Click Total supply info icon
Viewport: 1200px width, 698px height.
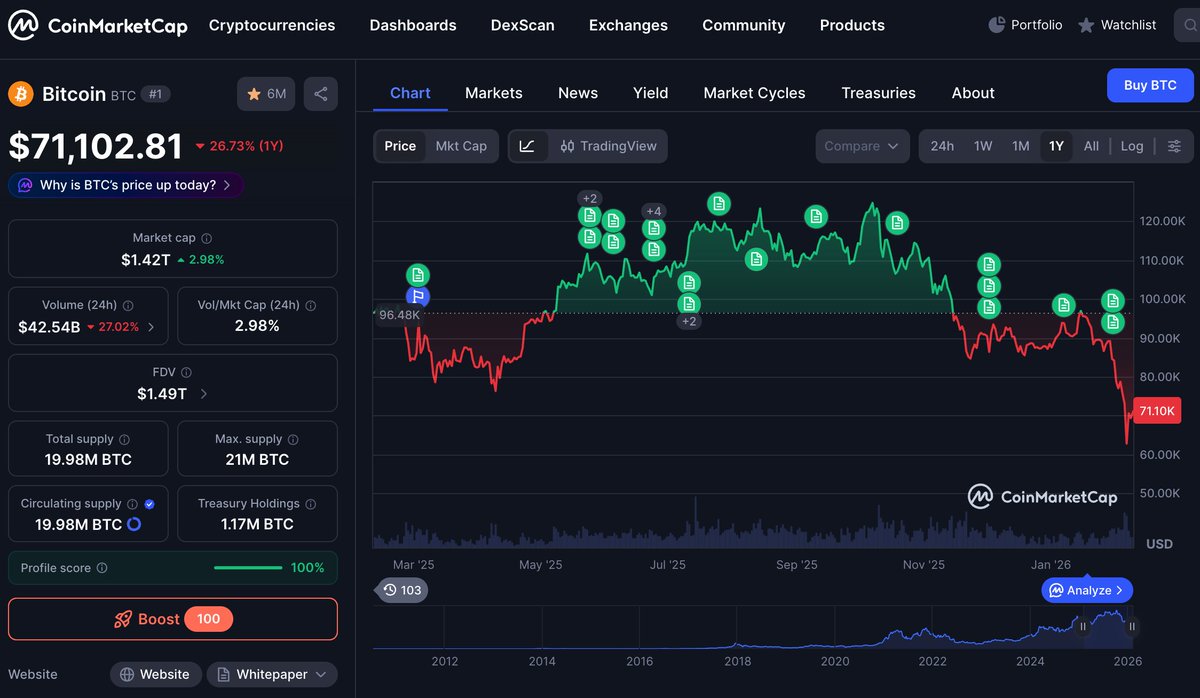pyautogui.click(x=124, y=440)
